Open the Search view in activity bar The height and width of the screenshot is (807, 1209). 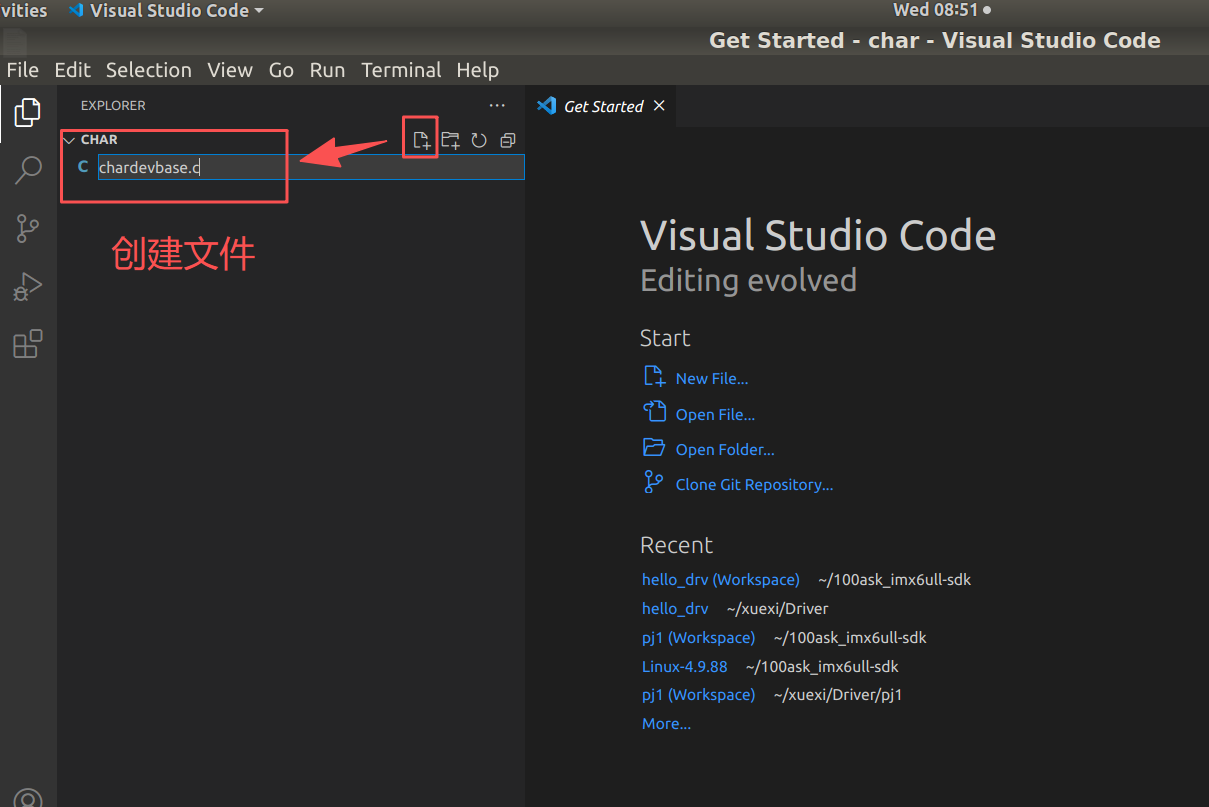tap(28, 170)
